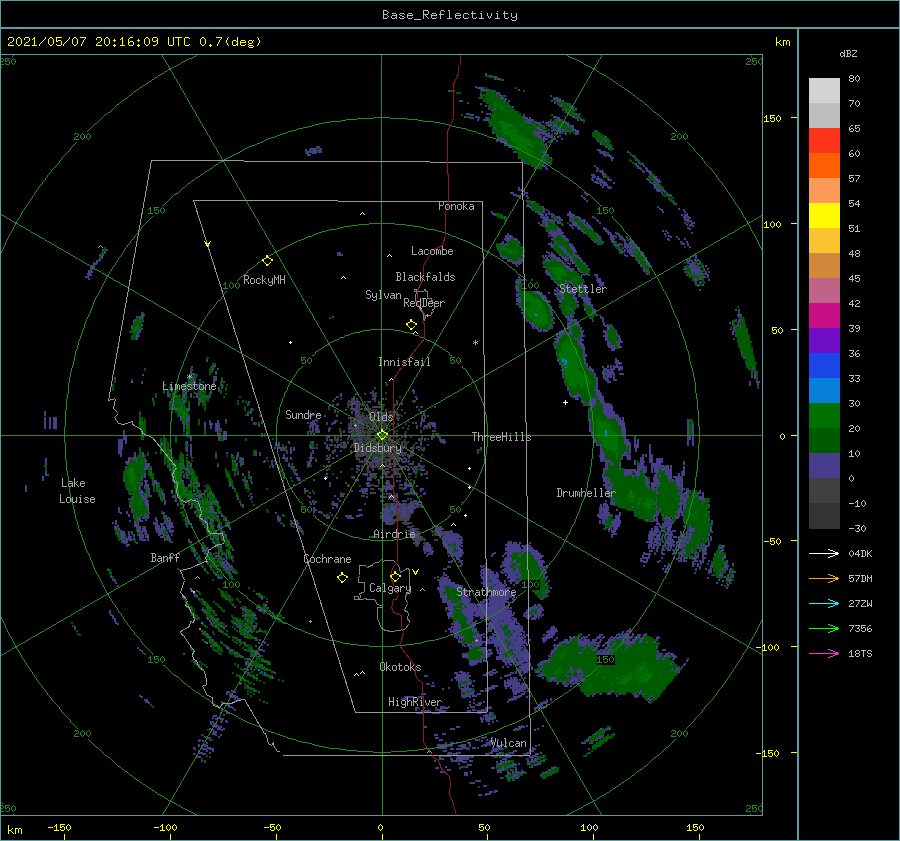Click the Stettler label
The width and height of the screenshot is (900, 841).
pyautogui.click(x=583, y=289)
